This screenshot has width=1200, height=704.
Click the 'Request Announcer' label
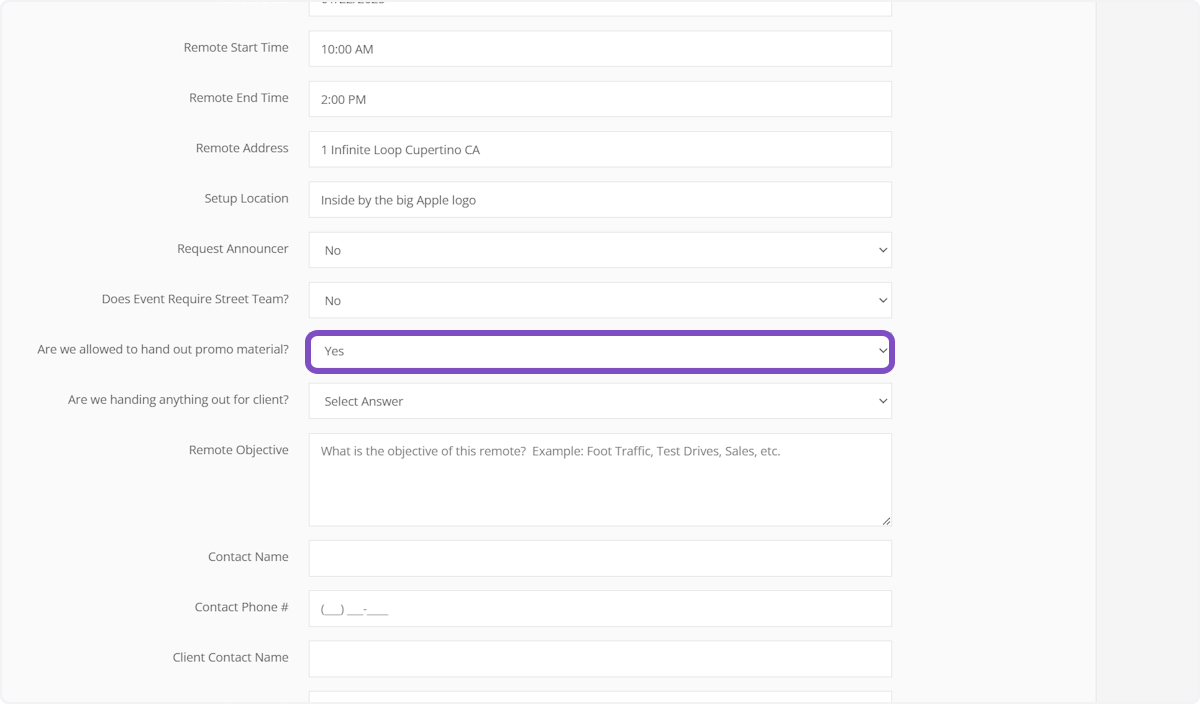(232, 248)
